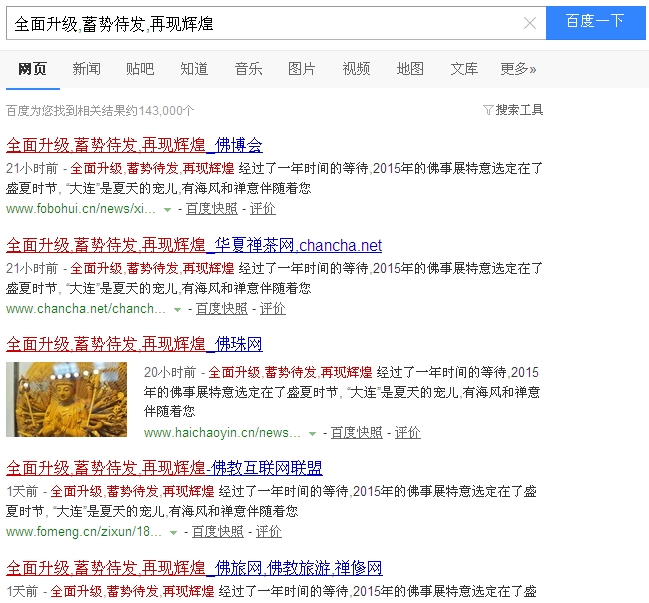Select the 视频 tab

pyautogui.click(x=356, y=69)
